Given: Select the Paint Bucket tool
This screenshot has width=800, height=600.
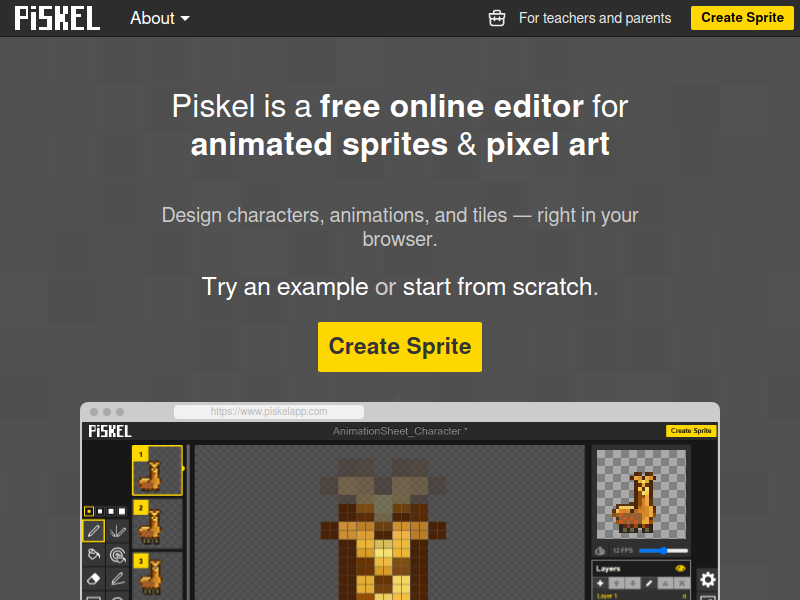Looking at the screenshot, I should (x=94, y=554).
